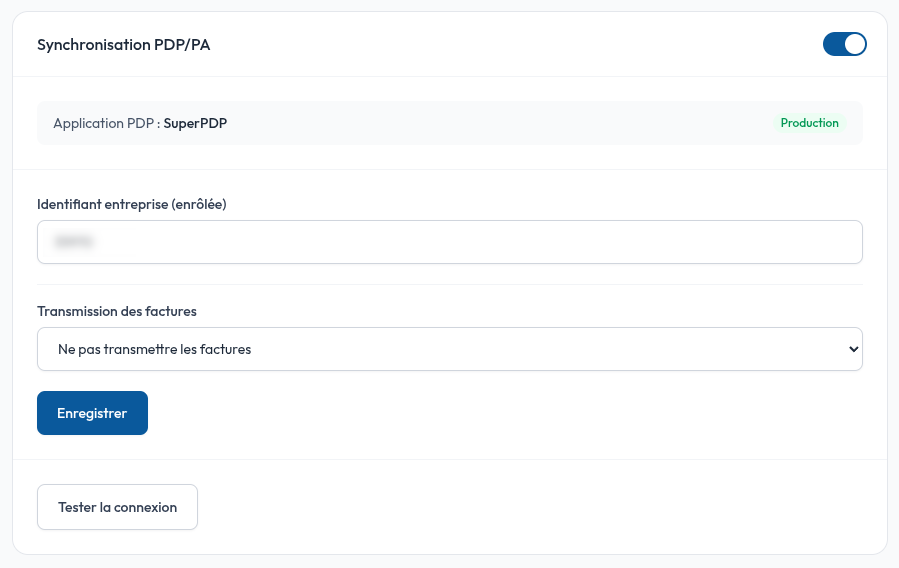Click the Transmission des factures label
The width and height of the screenshot is (899, 568).
coord(117,311)
